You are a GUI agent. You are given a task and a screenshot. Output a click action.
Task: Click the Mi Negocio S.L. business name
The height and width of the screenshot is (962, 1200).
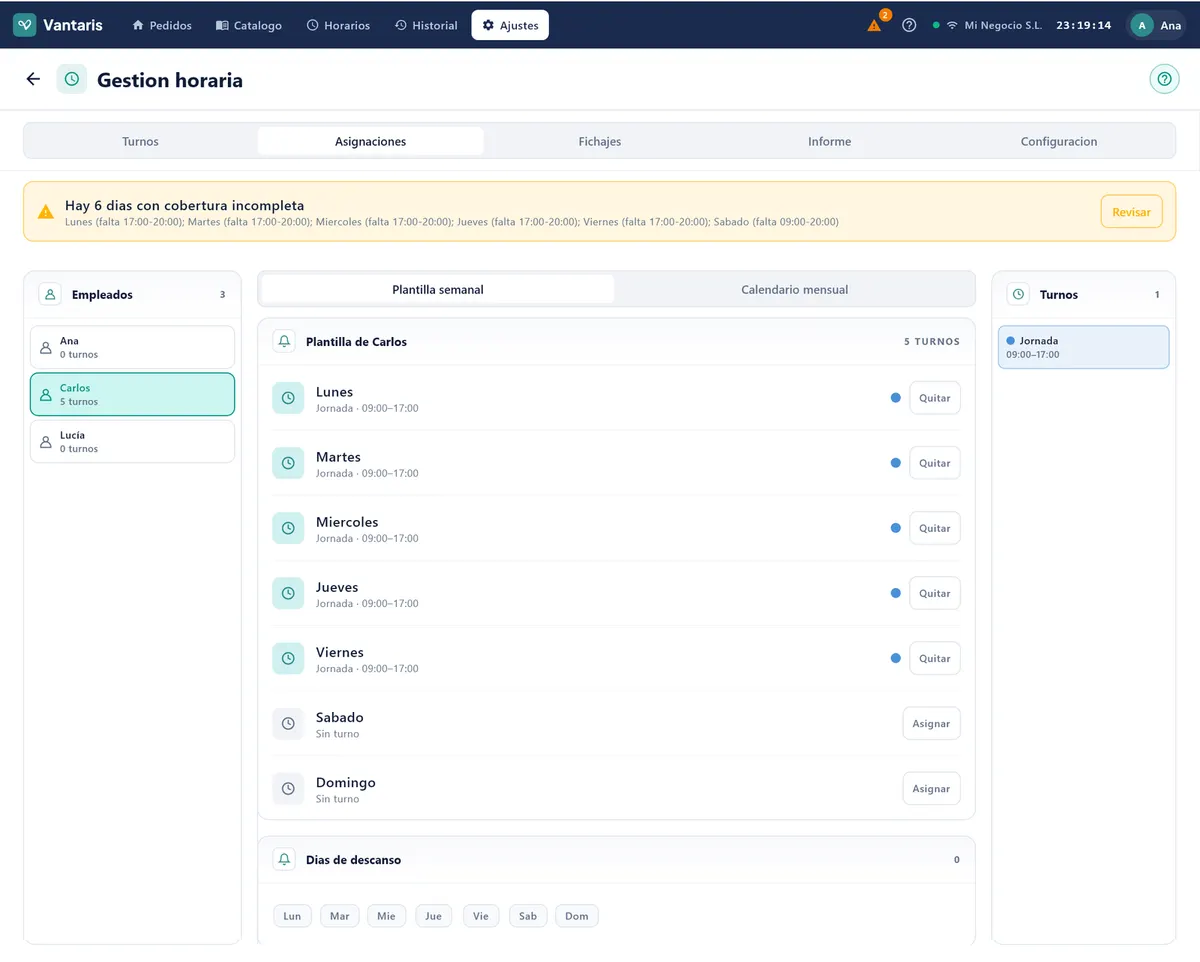pos(1003,25)
